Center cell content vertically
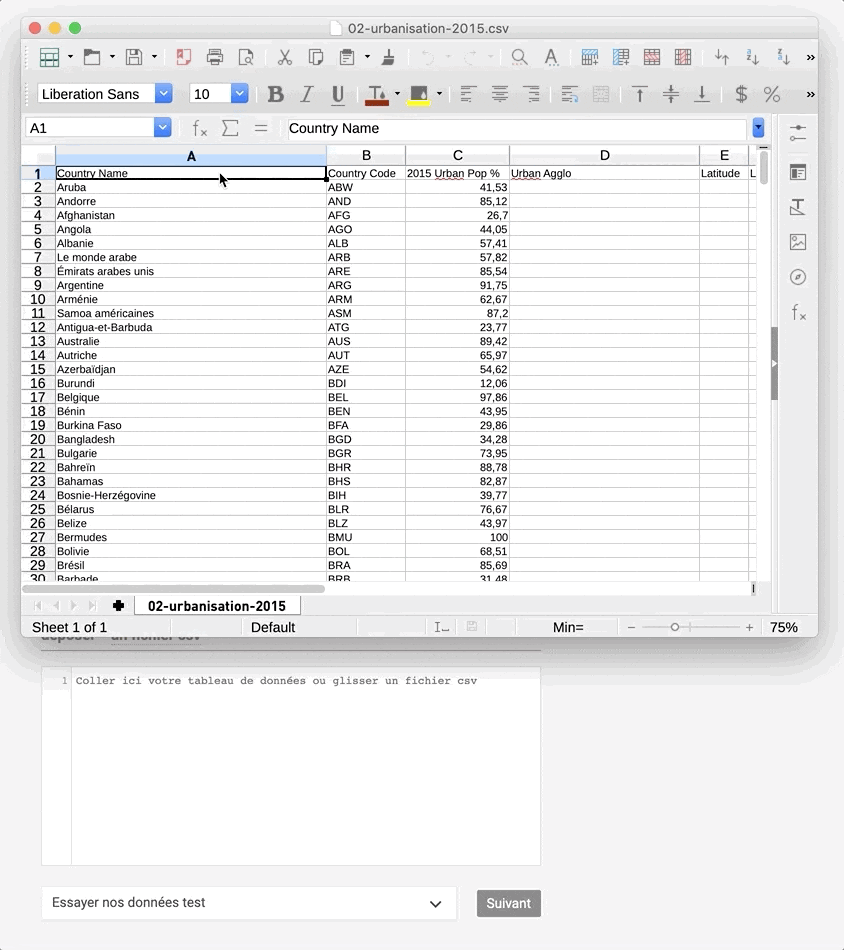The height and width of the screenshot is (950, 844). tap(671, 95)
